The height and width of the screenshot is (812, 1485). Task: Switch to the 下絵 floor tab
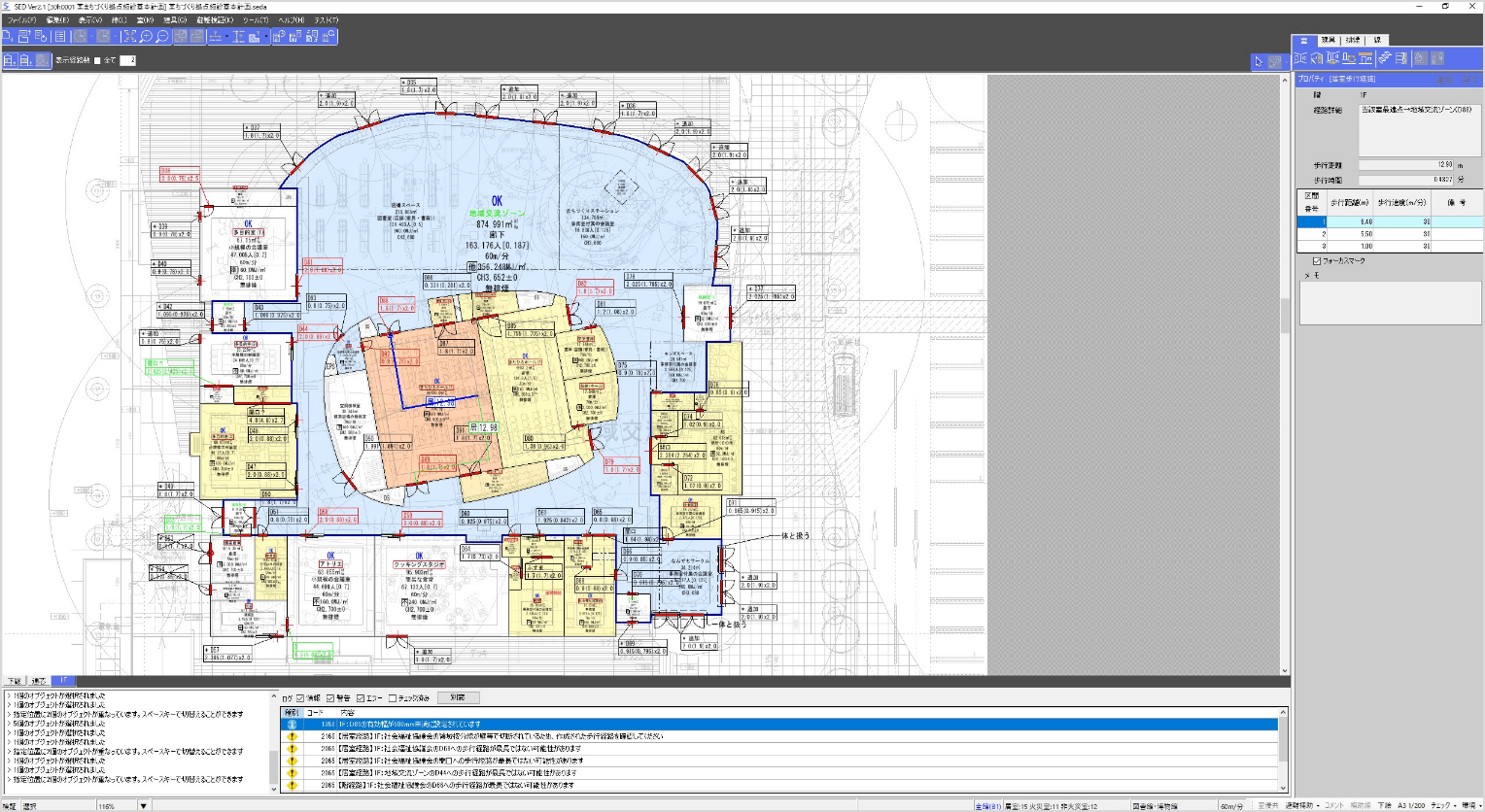(x=15, y=681)
